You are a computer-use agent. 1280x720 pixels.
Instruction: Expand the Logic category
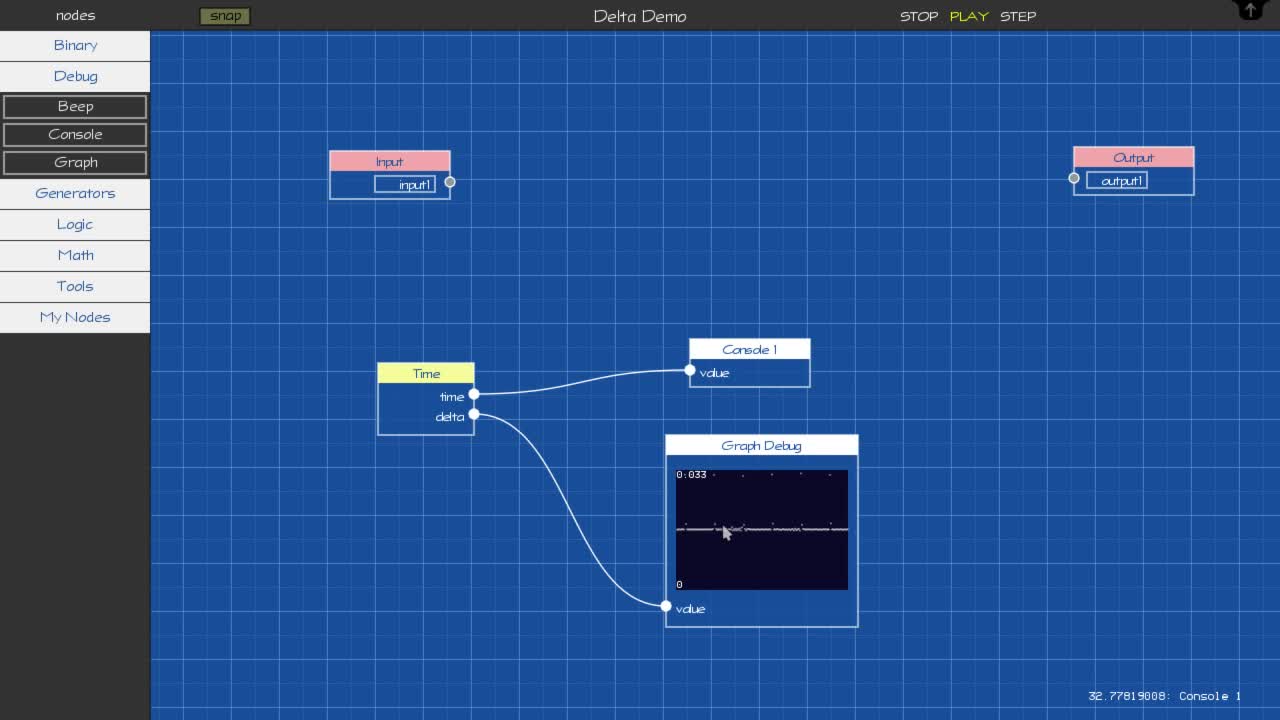pyautogui.click(x=75, y=224)
